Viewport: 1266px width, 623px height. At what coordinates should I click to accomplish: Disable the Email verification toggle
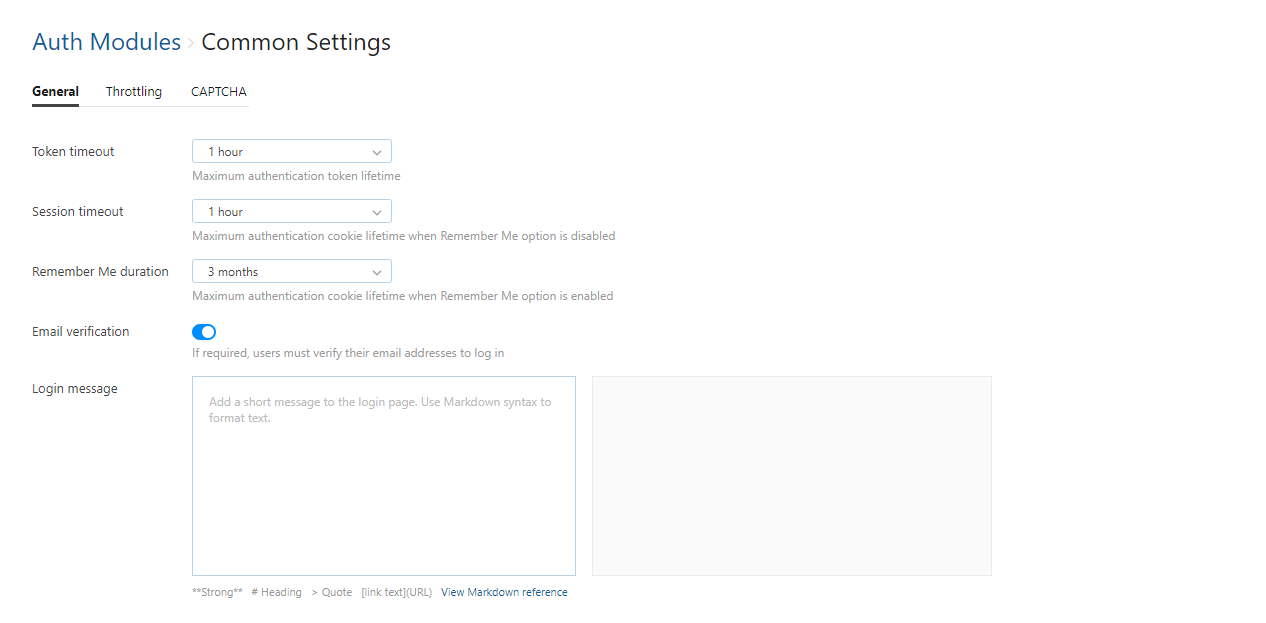pos(204,332)
